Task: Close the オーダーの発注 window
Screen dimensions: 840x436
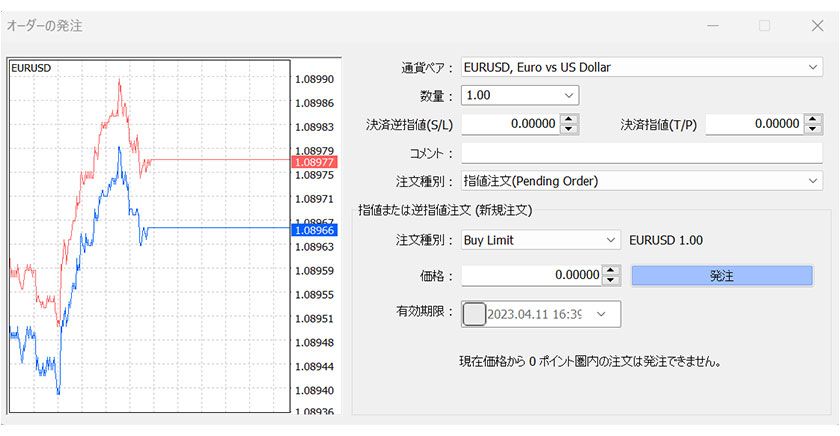Action: [x=818, y=26]
